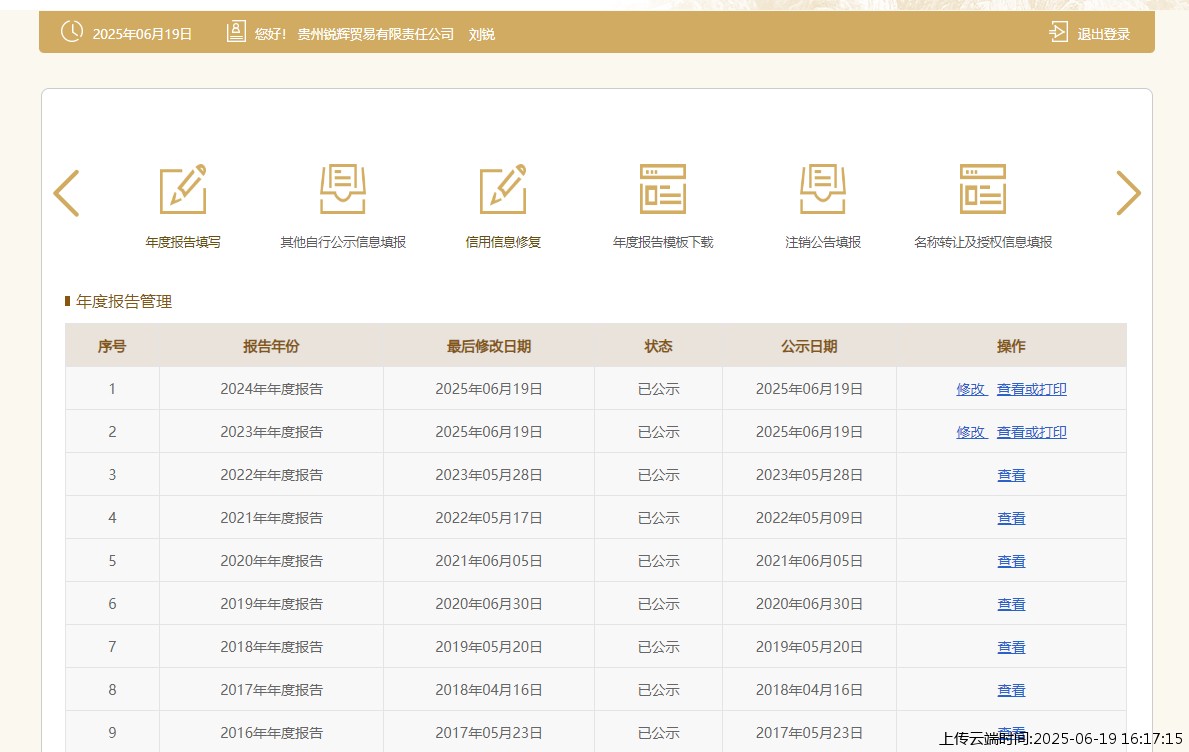Viewport: 1189px width, 752px height.
Task: Open the 其他自行公示信息填报 tray icon
Action: pyautogui.click(x=343, y=189)
